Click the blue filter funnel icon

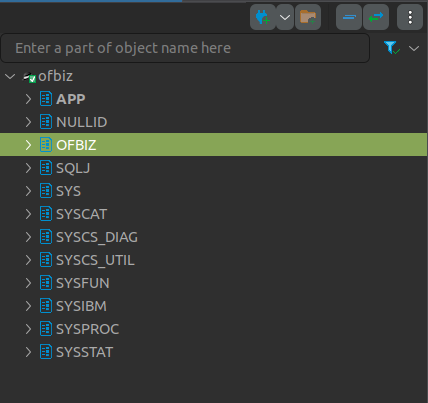click(391, 48)
